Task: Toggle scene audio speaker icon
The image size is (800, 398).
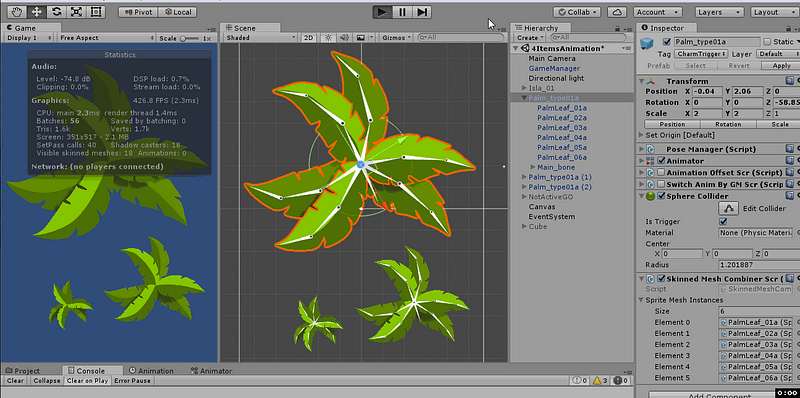Action: (344, 38)
